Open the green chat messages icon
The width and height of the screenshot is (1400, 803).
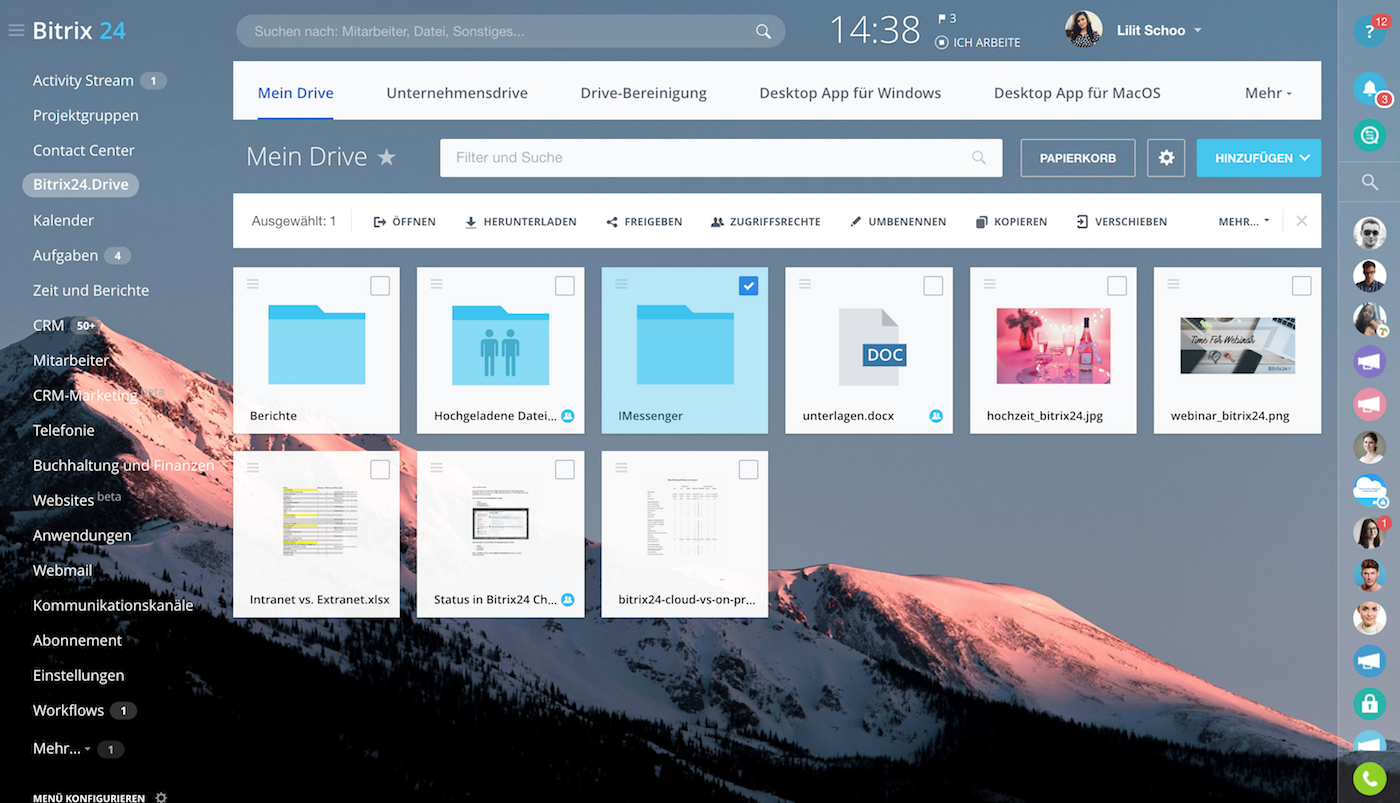coord(1369,135)
